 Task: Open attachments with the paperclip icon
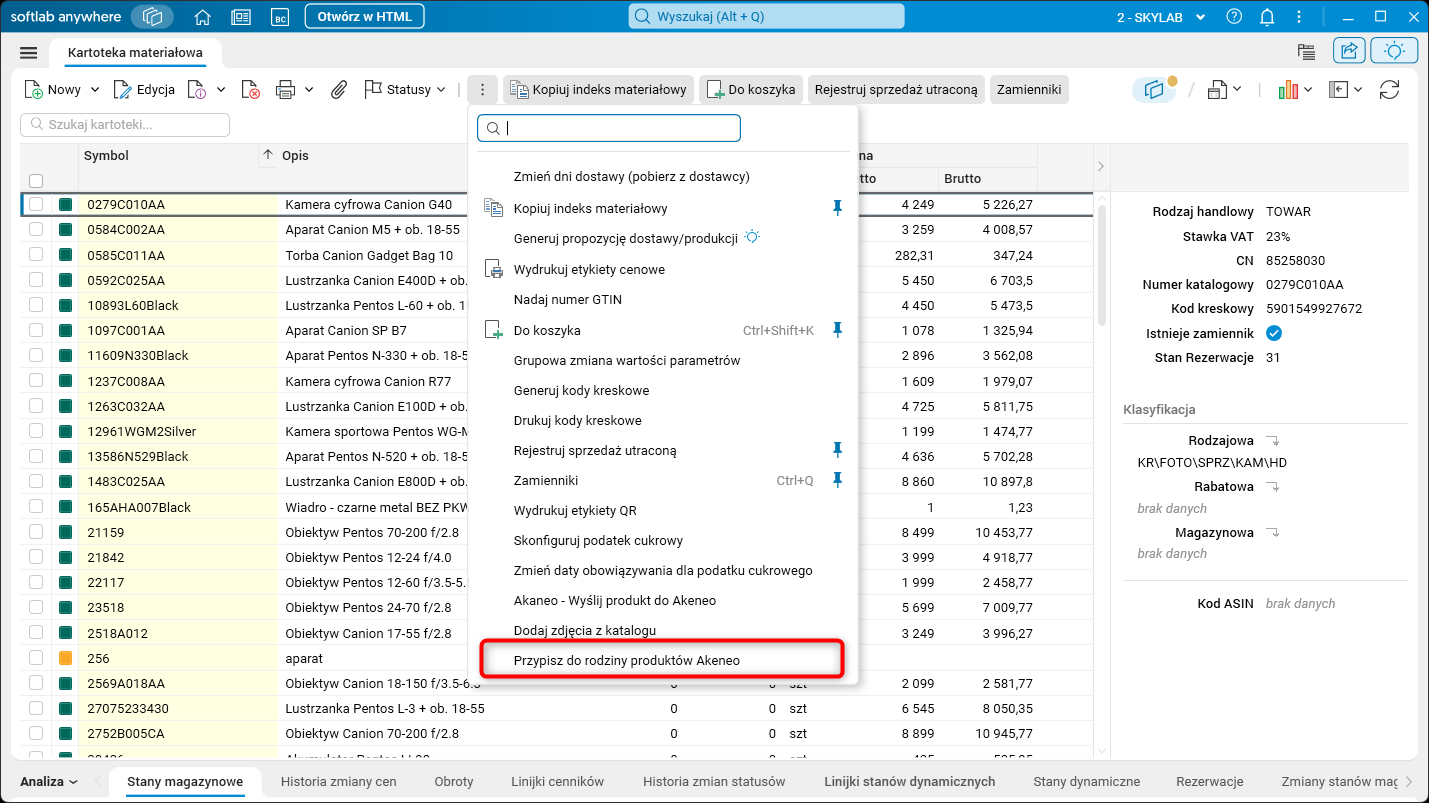[x=339, y=90]
